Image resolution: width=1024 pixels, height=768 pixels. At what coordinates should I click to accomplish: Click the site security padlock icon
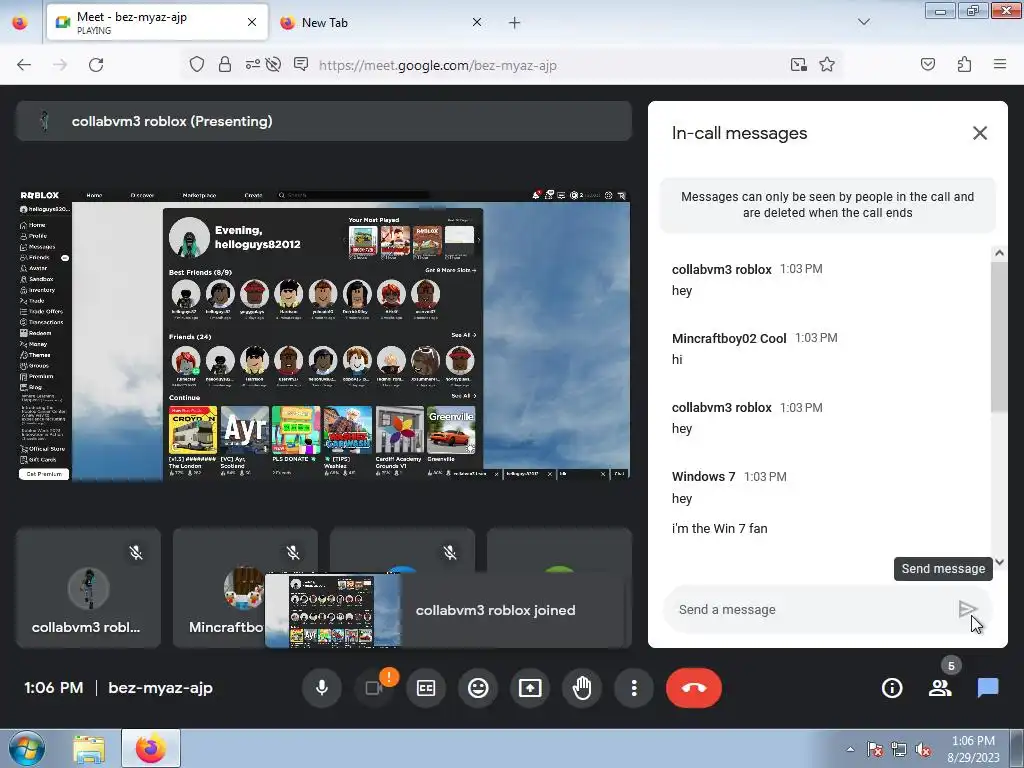coord(225,65)
